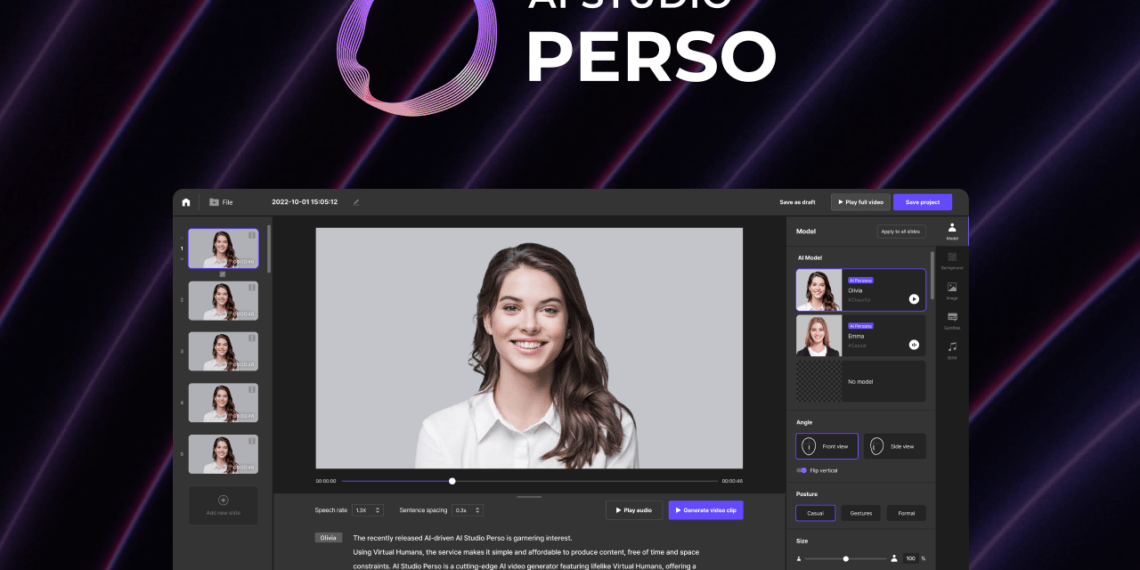1140x570 pixels.
Task: Move slide 1 up with chevron
Action: tap(182, 238)
